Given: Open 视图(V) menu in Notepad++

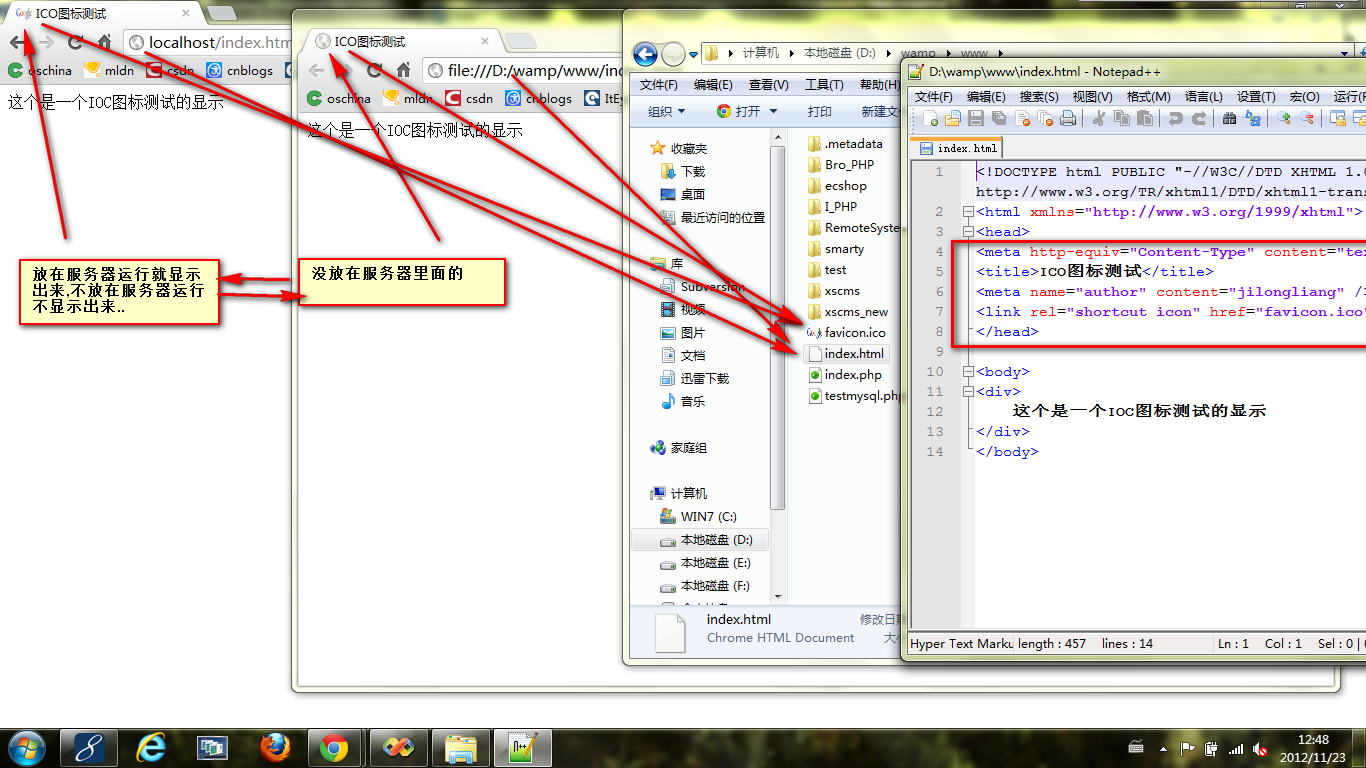Looking at the screenshot, I should (1092, 96).
